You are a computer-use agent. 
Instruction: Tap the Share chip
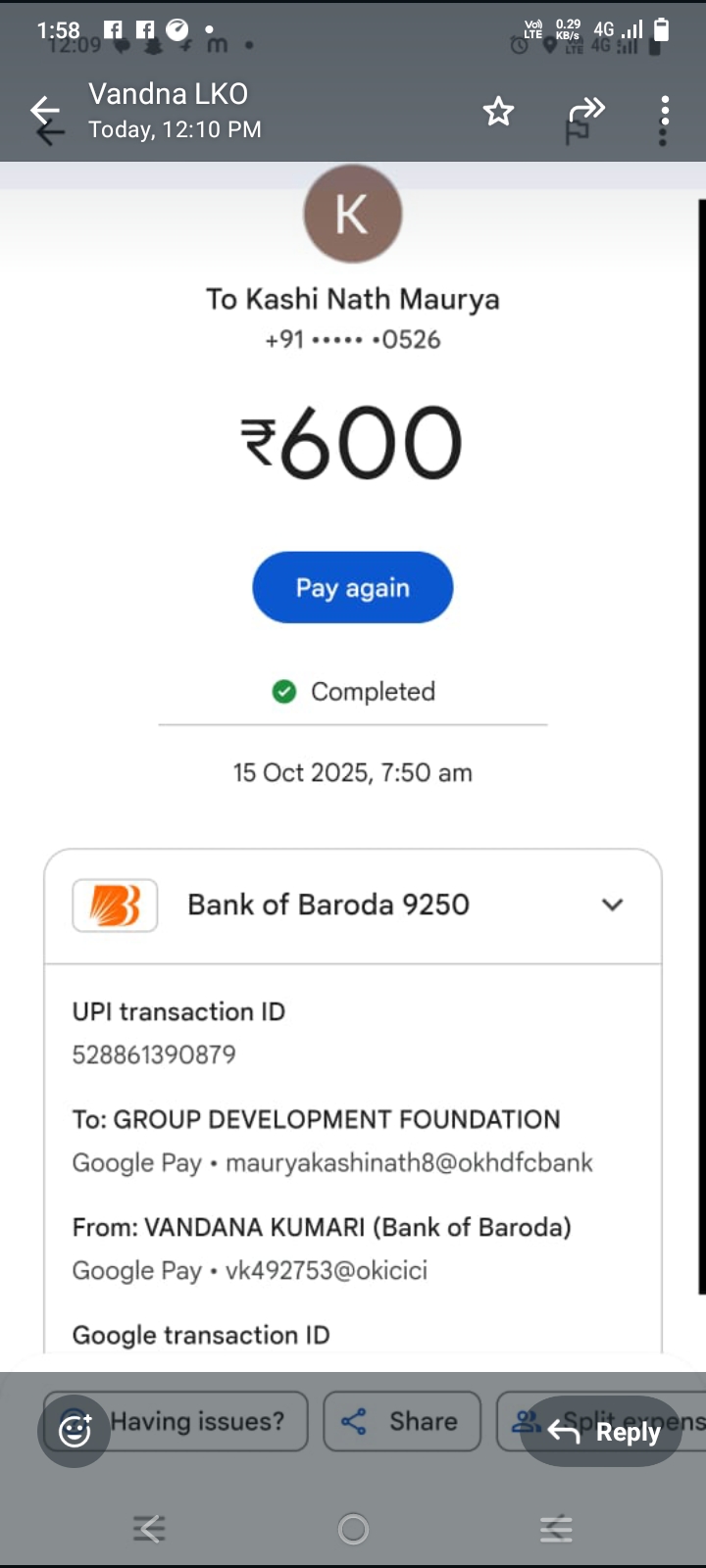point(402,1421)
